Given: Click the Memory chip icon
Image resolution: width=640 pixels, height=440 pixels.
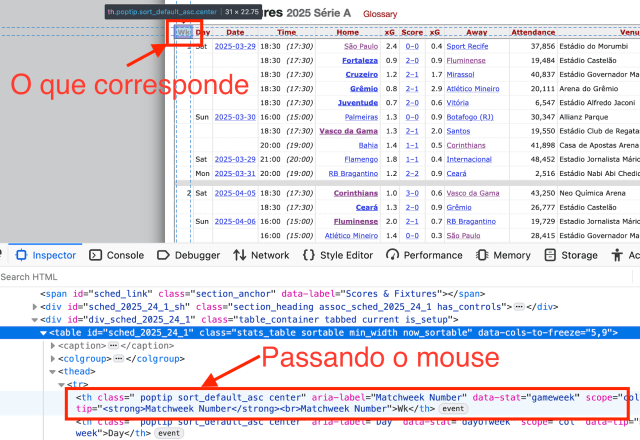Looking at the screenshot, I should pos(482,255).
